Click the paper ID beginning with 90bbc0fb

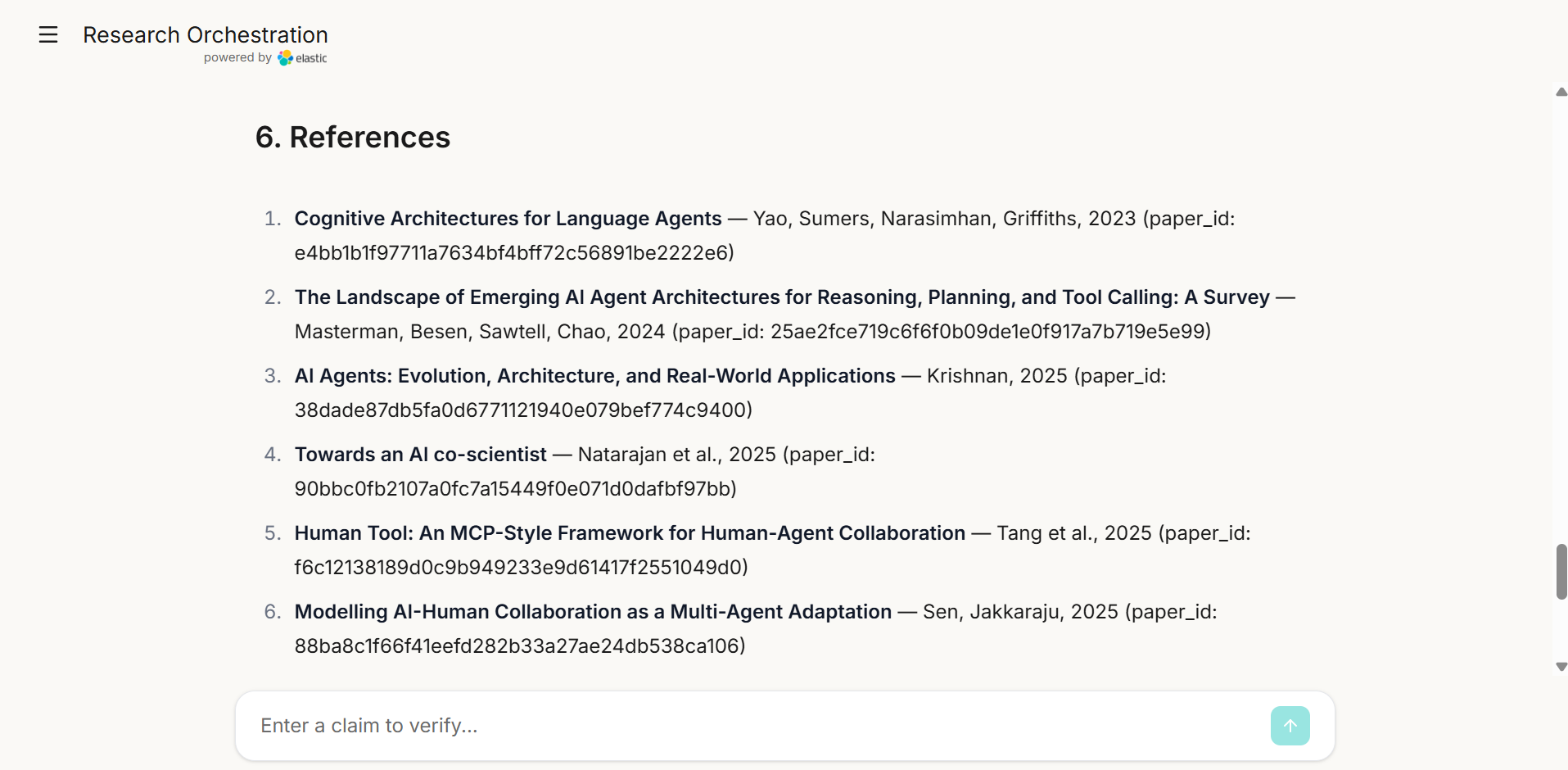point(513,489)
